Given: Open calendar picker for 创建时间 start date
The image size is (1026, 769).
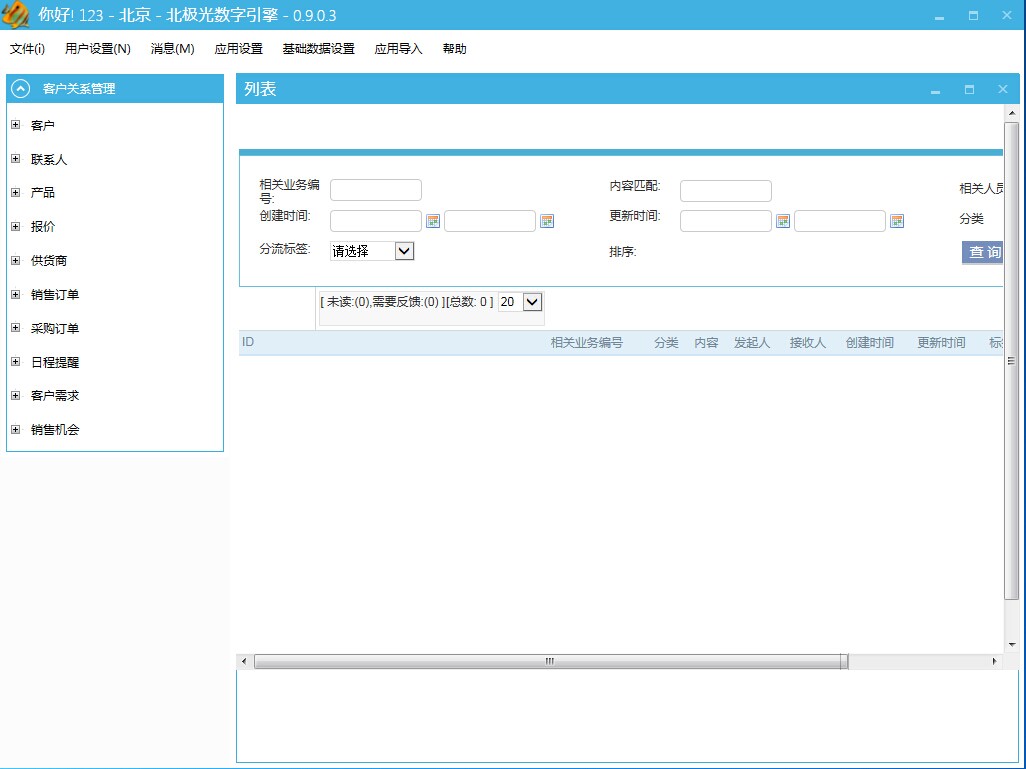Looking at the screenshot, I should tap(432, 220).
